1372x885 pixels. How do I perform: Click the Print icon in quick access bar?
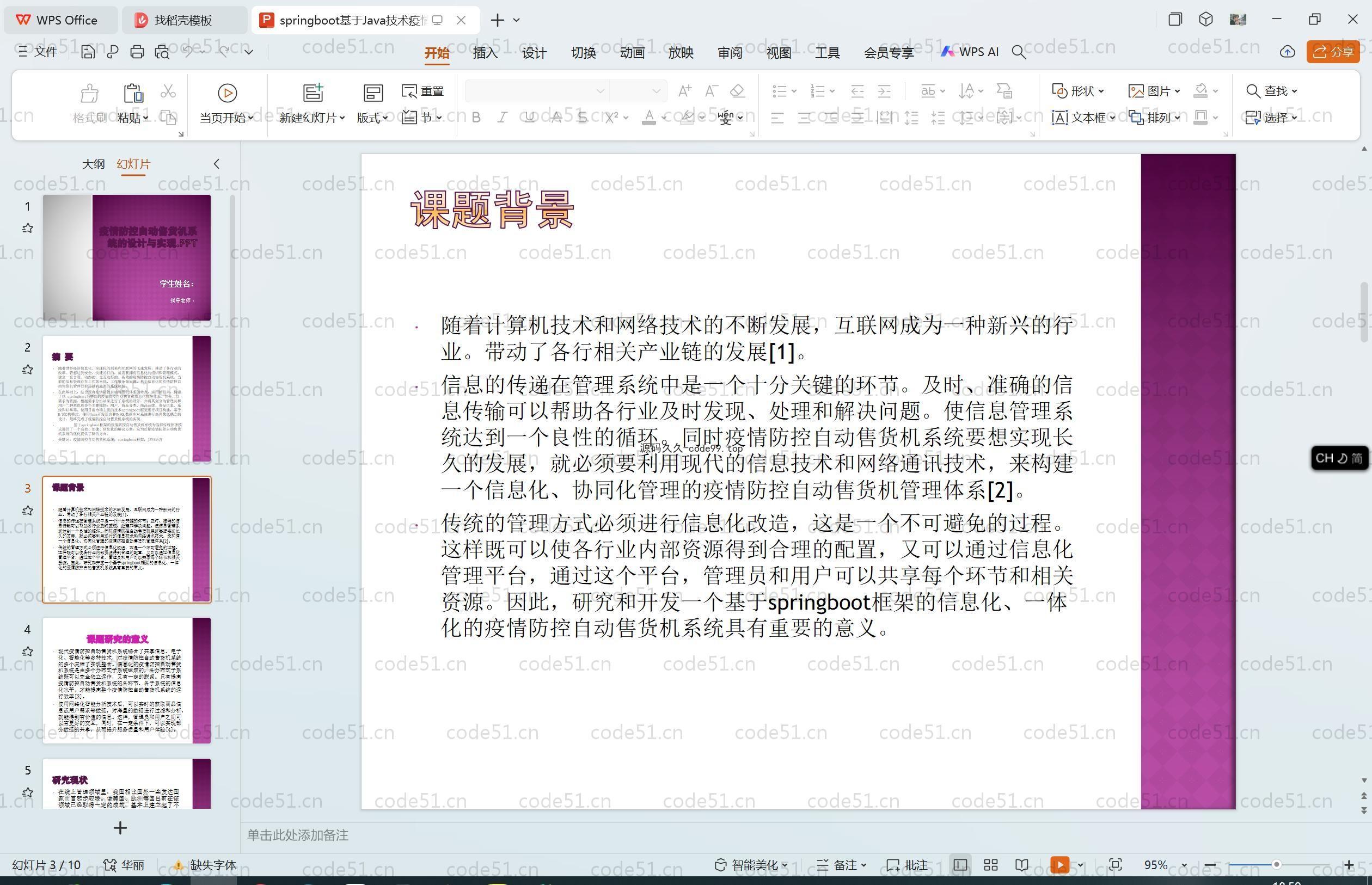coord(137,52)
